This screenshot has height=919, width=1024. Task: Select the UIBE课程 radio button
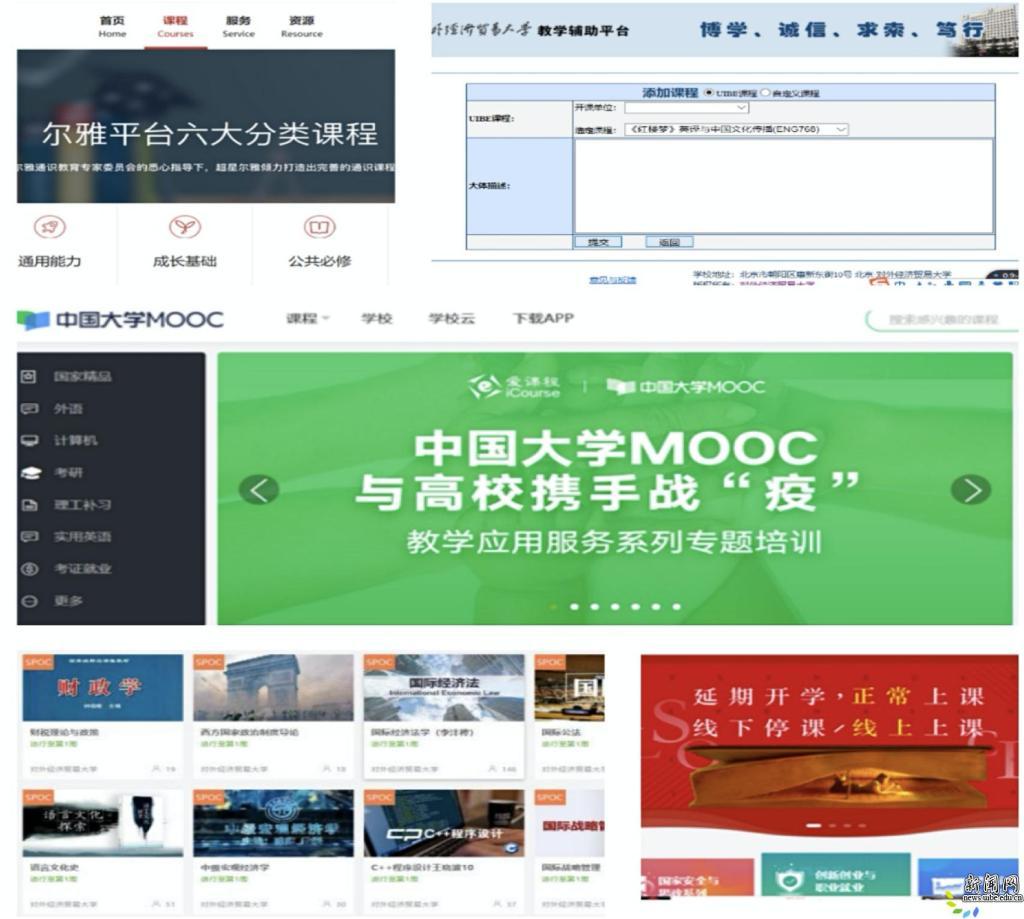click(709, 93)
